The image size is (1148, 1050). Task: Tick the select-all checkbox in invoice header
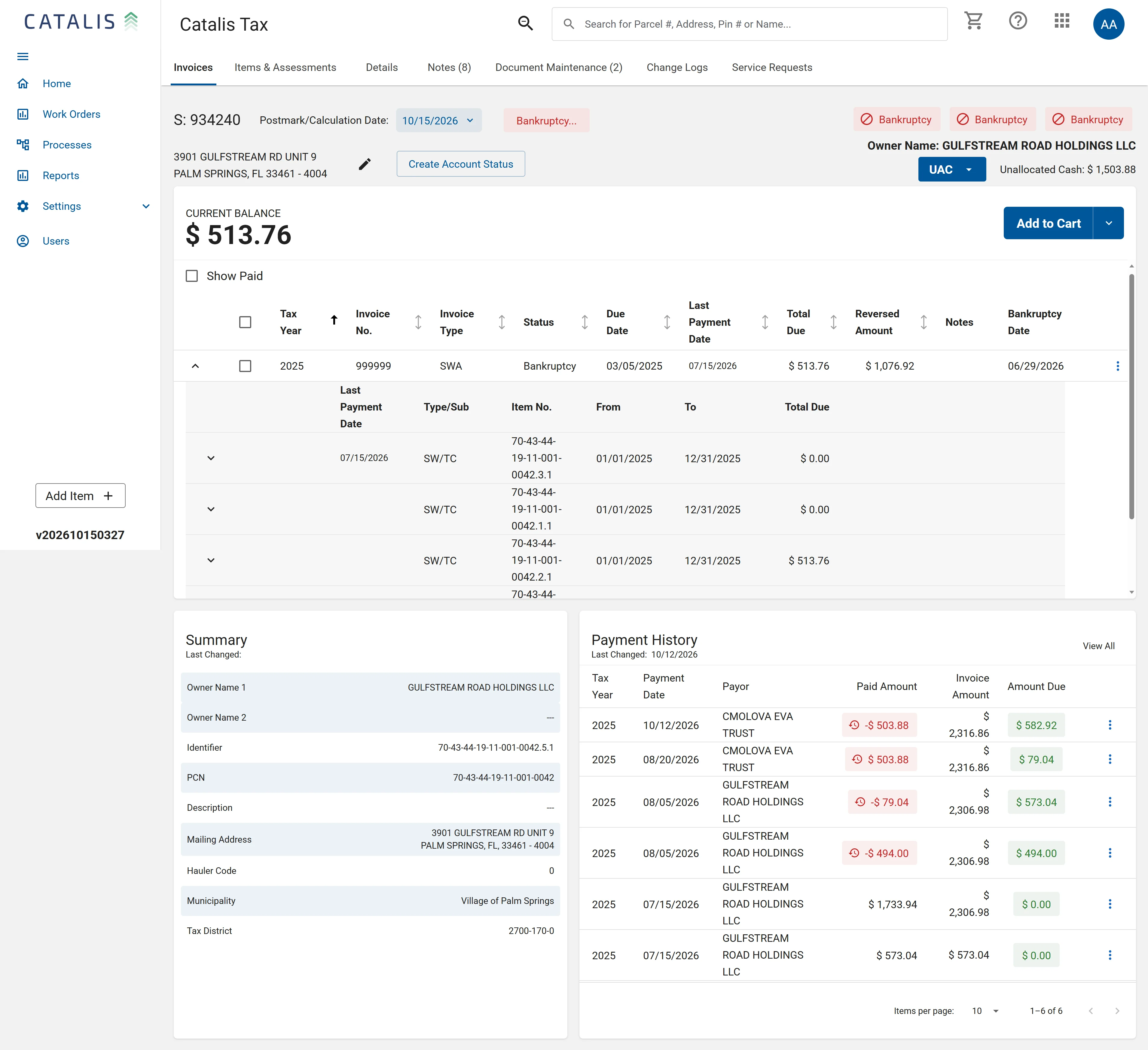pos(246,322)
